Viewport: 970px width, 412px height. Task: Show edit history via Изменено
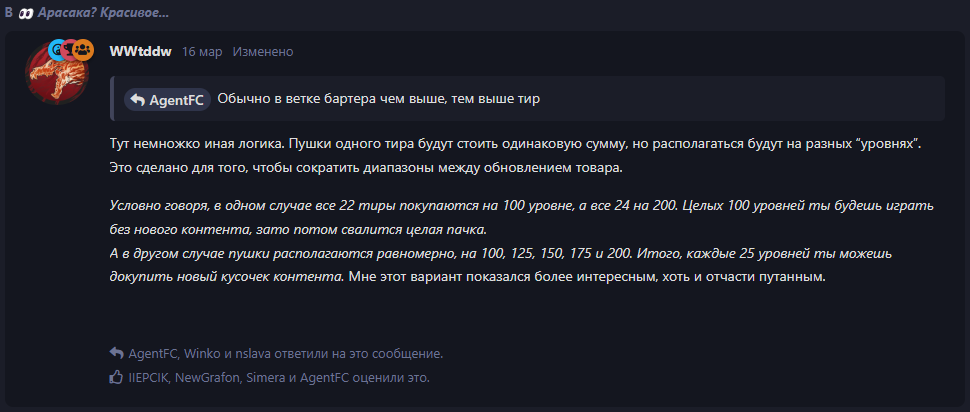[x=263, y=52]
